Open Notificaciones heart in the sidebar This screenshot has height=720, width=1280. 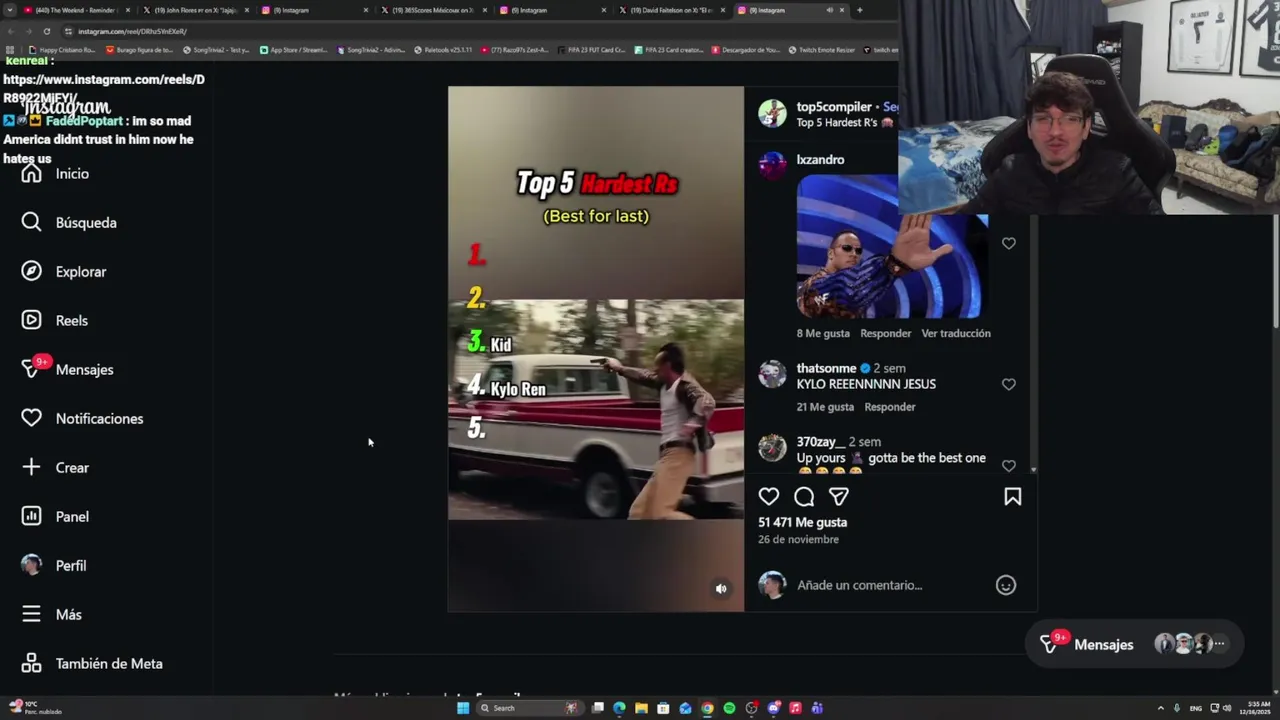pos(82,419)
